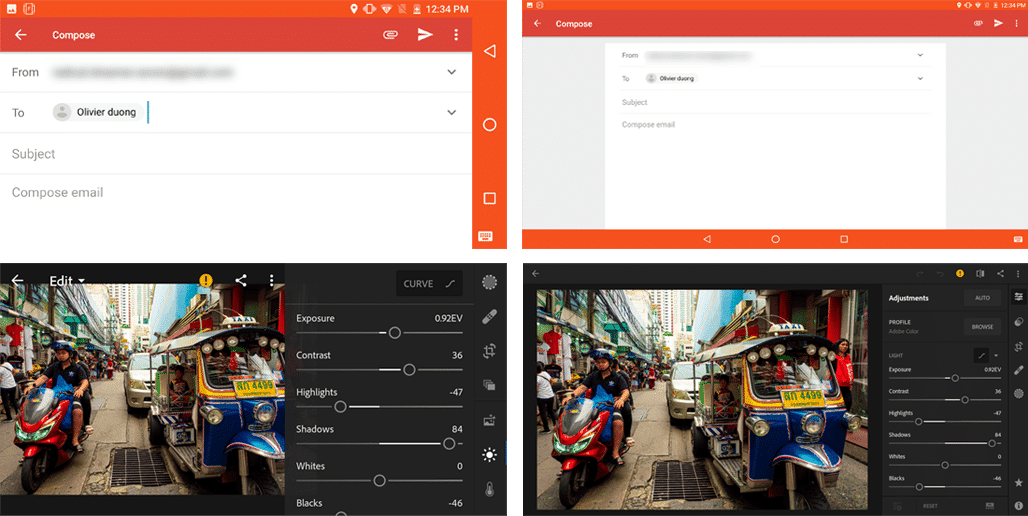The image size is (1028, 516).
Task: Select the Light sun icon in Lightroom sidebar
Action: click(489, 455)
